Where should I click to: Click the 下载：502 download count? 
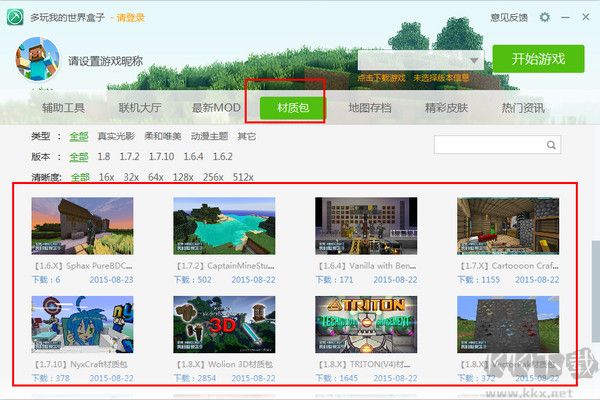click(x=192, y=280)
